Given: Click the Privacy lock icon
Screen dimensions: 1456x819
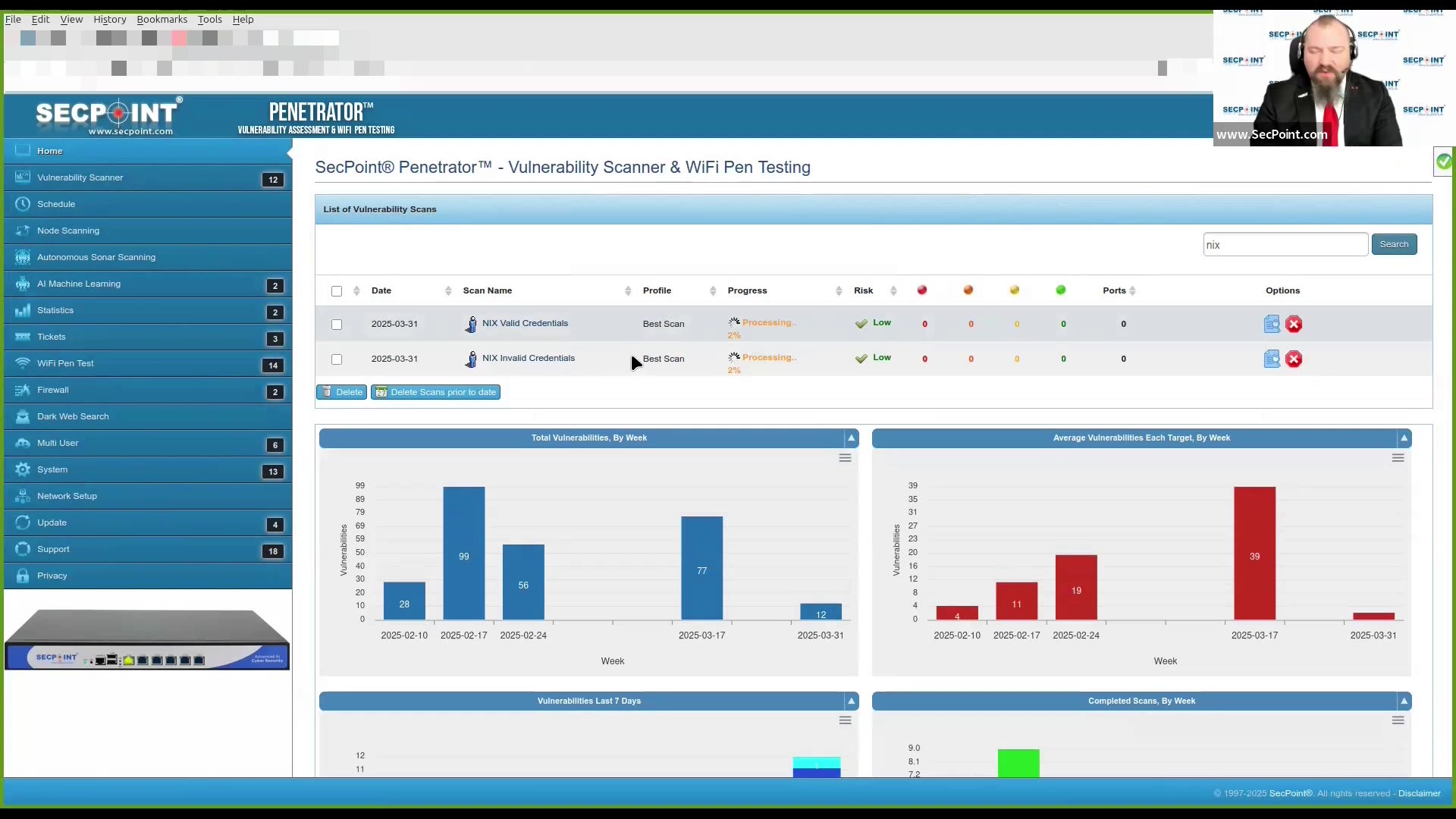Looking at the screenshot, I should click(x=23, y=576).
